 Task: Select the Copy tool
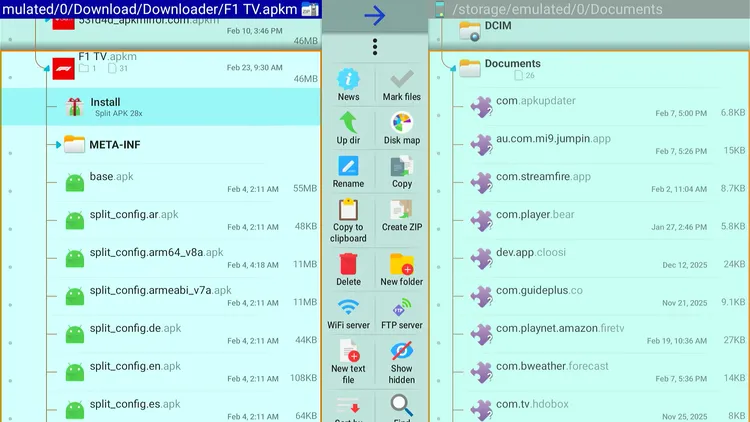(402, 172)
